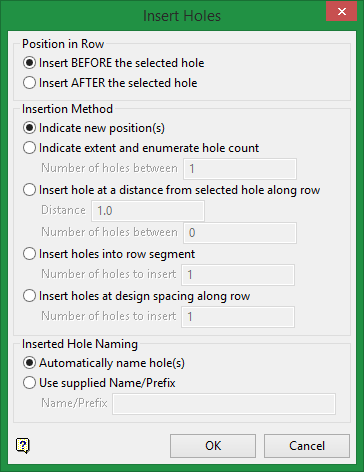Screen dimensions: 364x472
Task: Close the Insert Holes dialog
Action: 341,12
